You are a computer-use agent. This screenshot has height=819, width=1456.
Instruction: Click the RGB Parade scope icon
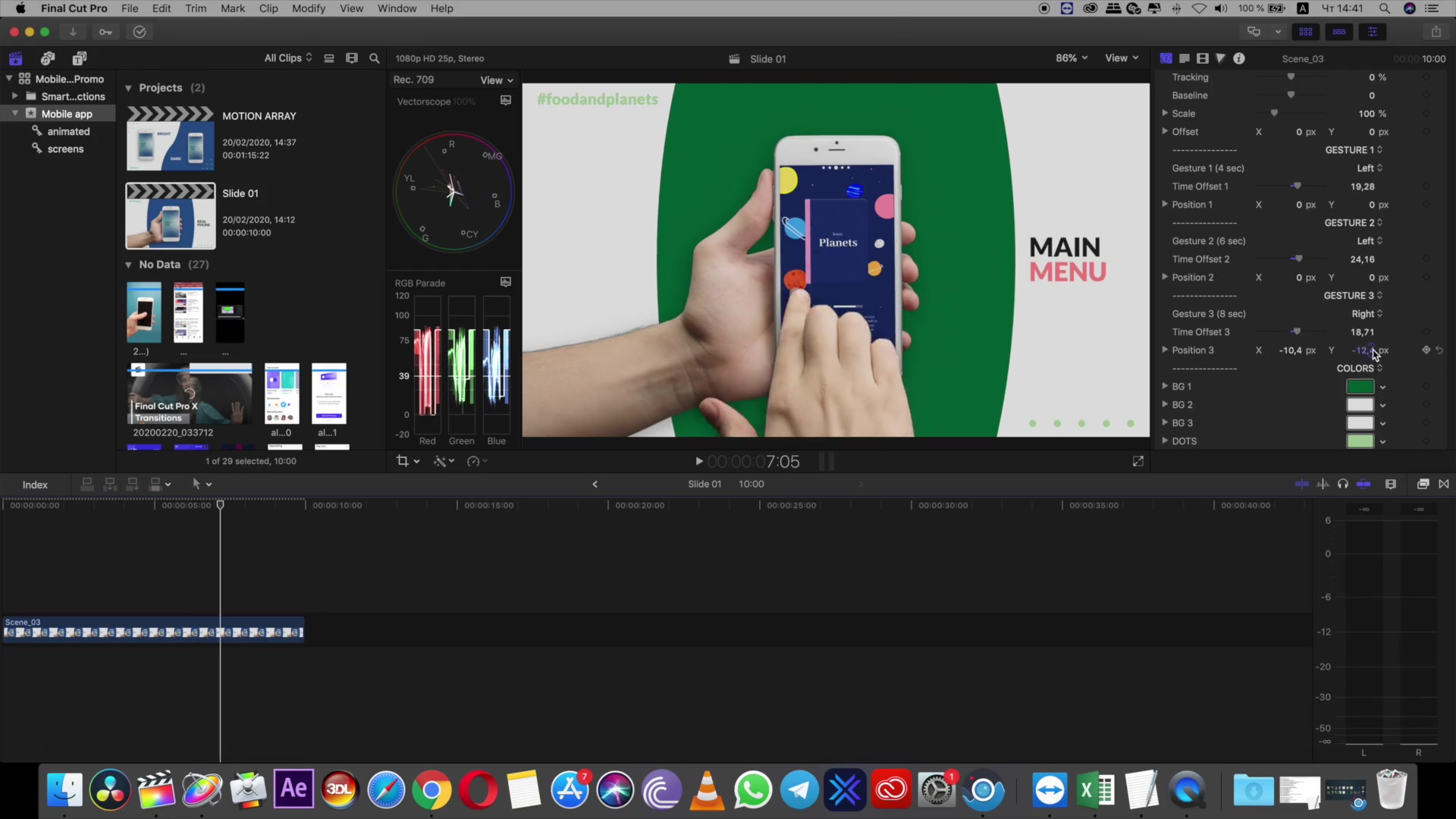click(x=506, y=283)
